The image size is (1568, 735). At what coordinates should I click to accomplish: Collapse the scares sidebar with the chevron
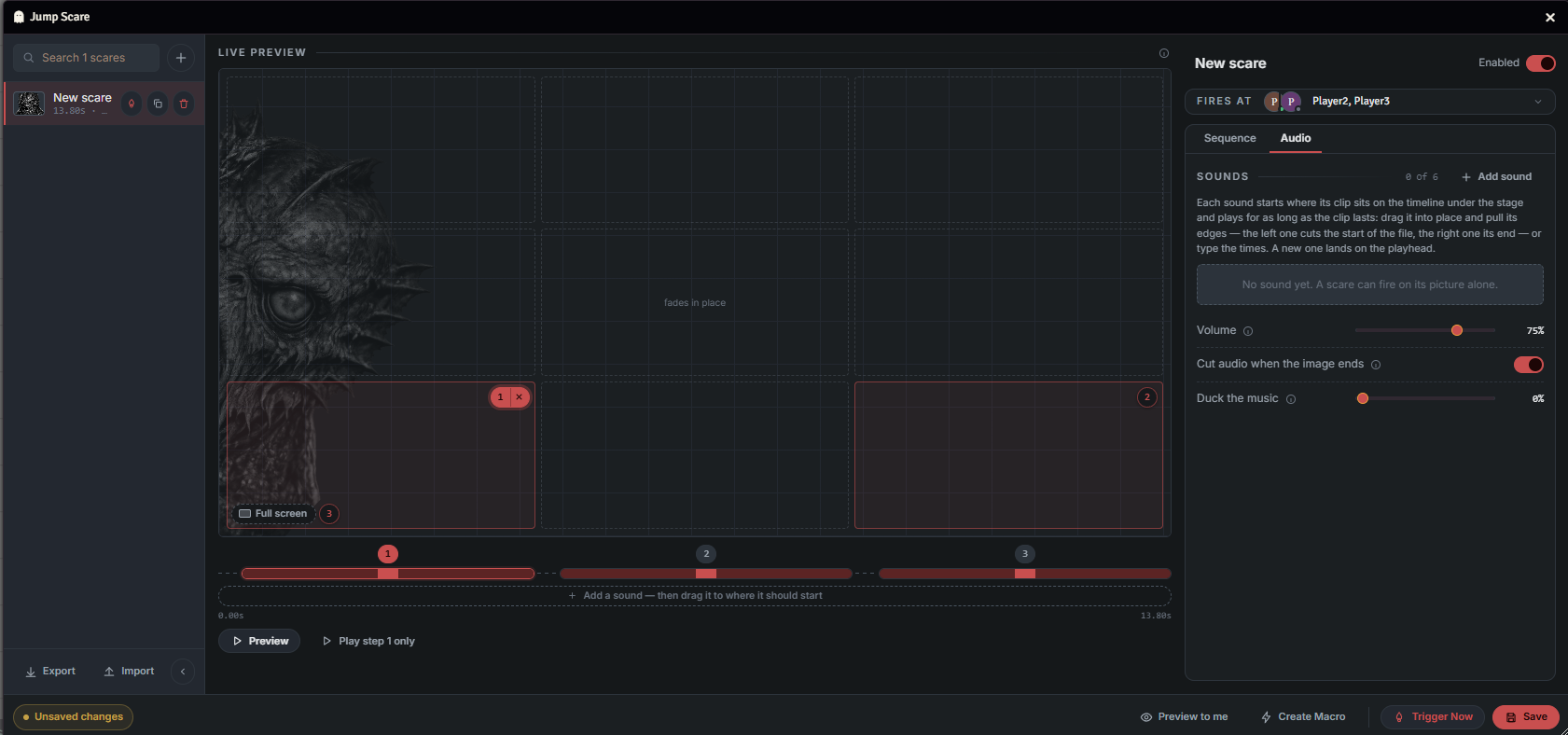(183, 672)
